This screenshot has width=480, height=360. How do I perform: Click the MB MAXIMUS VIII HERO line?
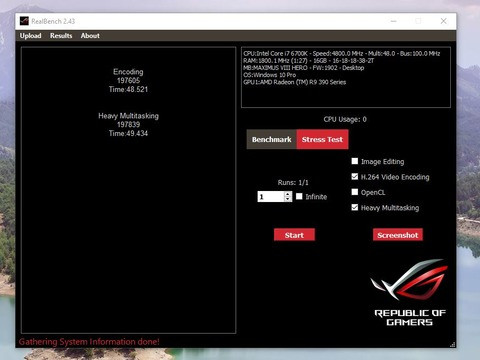(x=304, y=68)
